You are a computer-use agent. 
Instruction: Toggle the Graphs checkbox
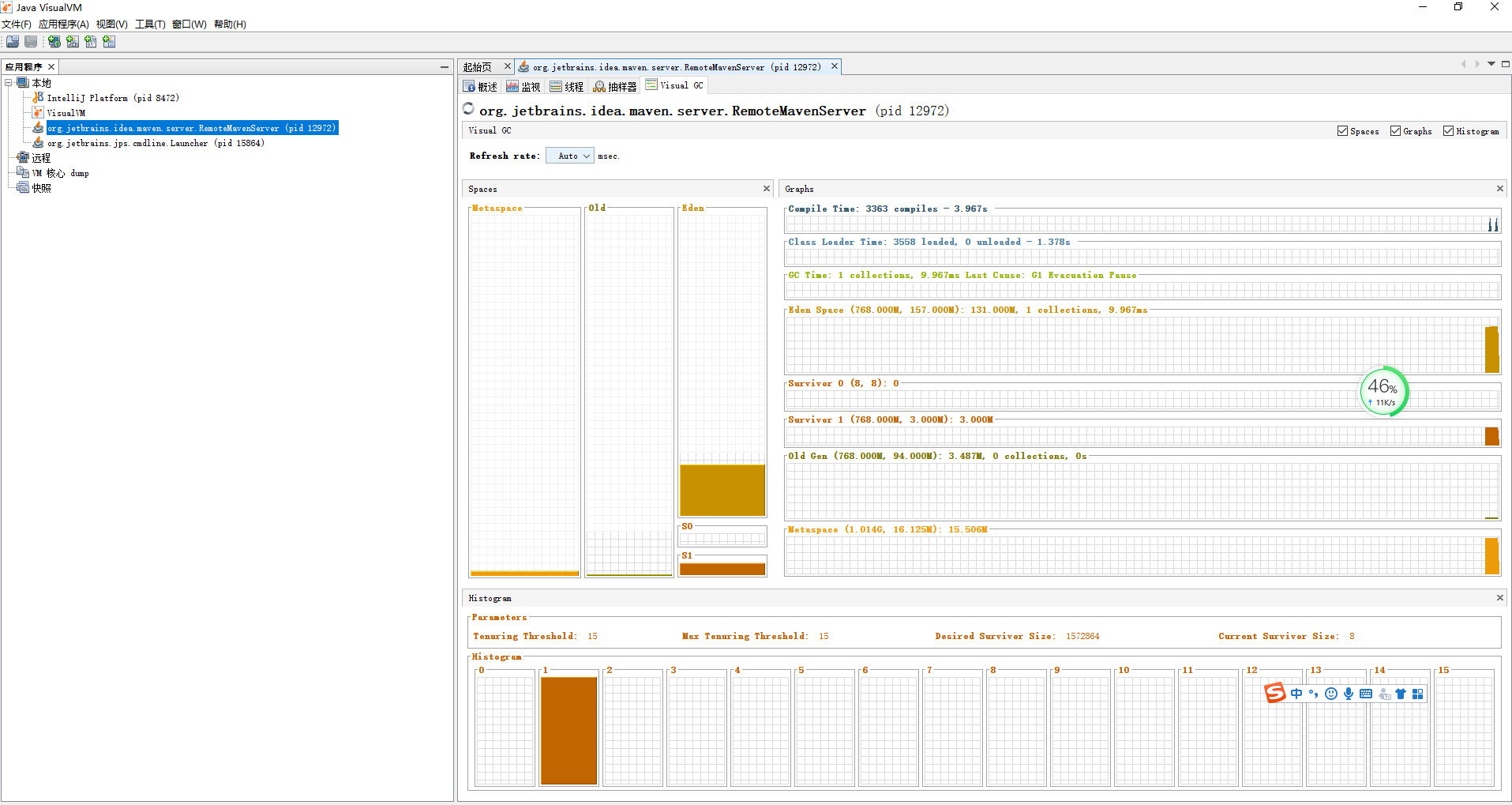point(1395,131)
